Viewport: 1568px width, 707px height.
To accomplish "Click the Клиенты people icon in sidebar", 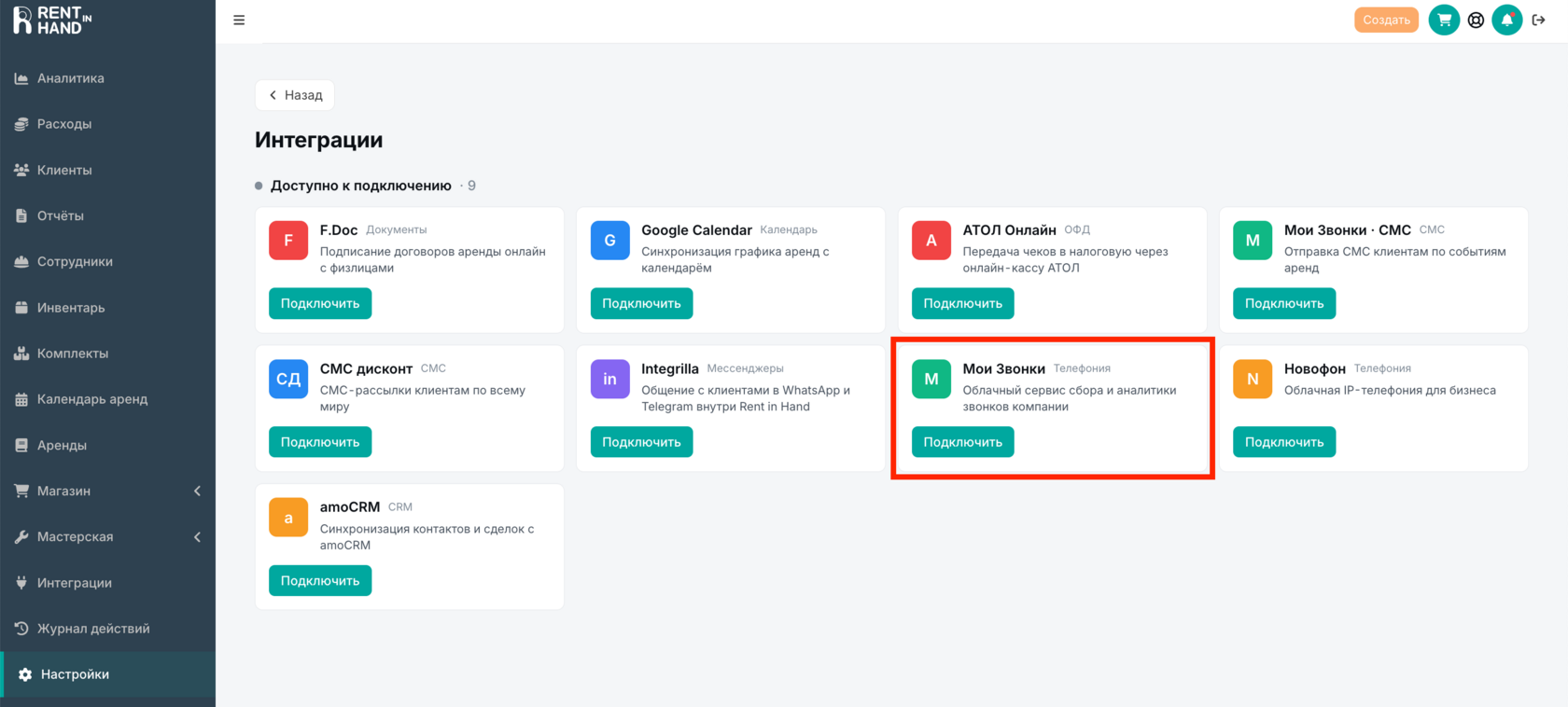I will pyautogui.click(x=21, y=170).
